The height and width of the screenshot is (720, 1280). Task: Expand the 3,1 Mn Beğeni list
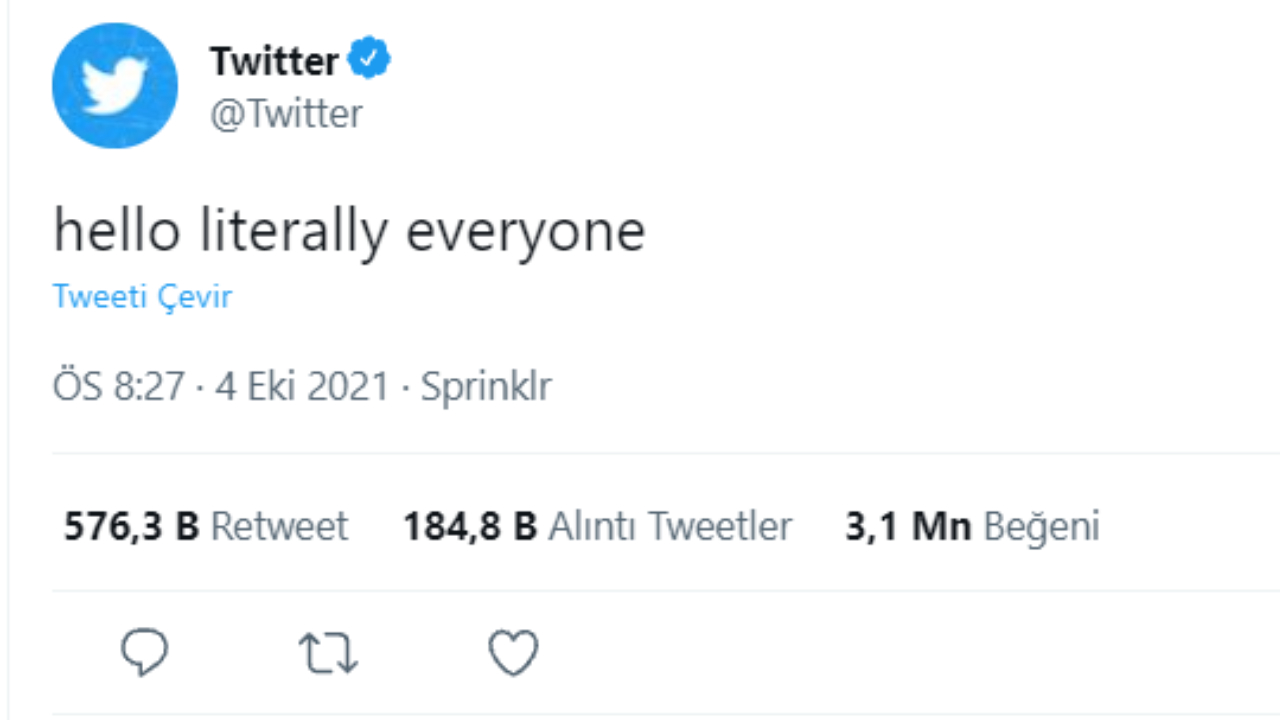(x=971, y=525)
